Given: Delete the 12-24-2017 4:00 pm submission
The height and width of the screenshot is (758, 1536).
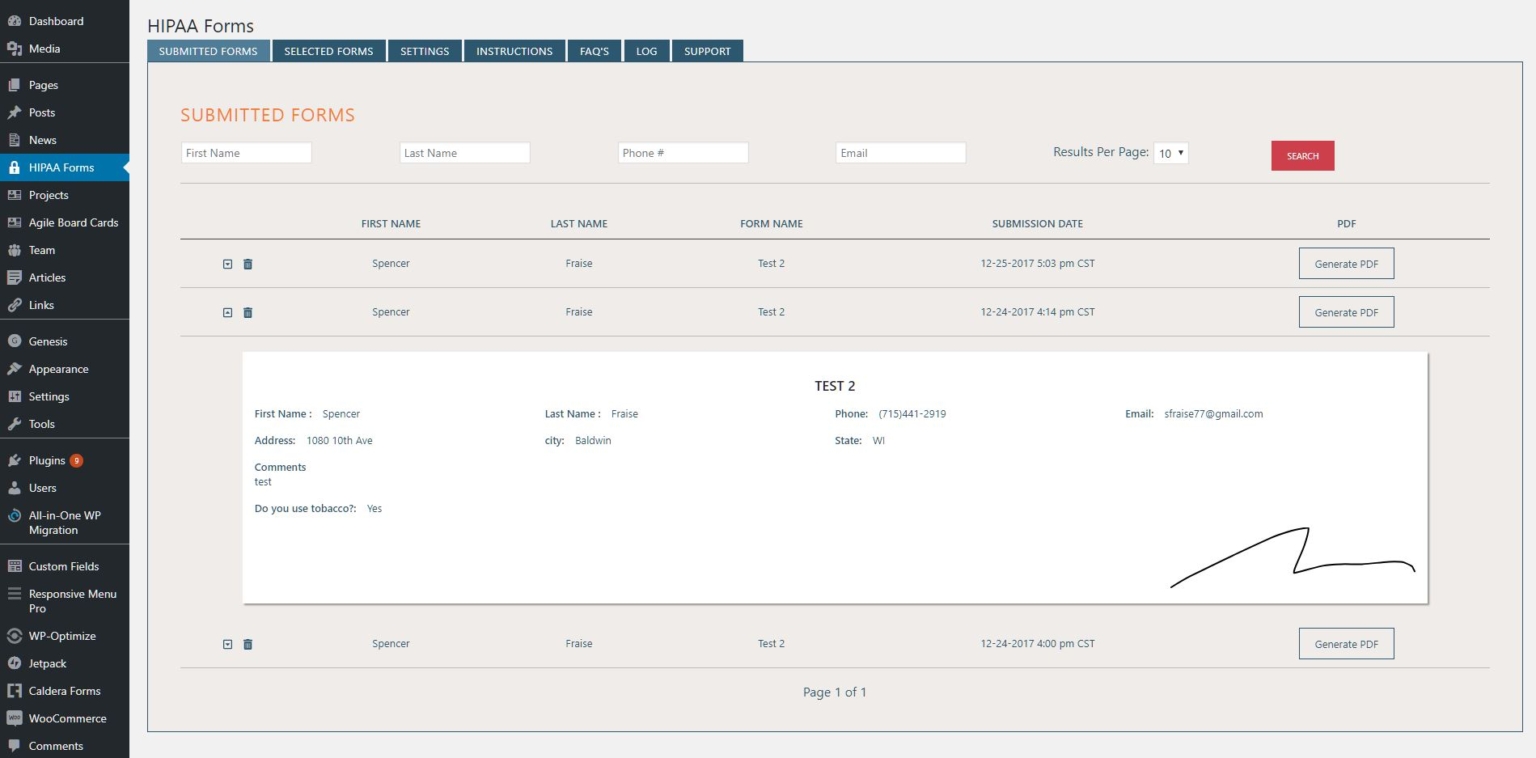Looking at the screenshot, I should [247, 644].
